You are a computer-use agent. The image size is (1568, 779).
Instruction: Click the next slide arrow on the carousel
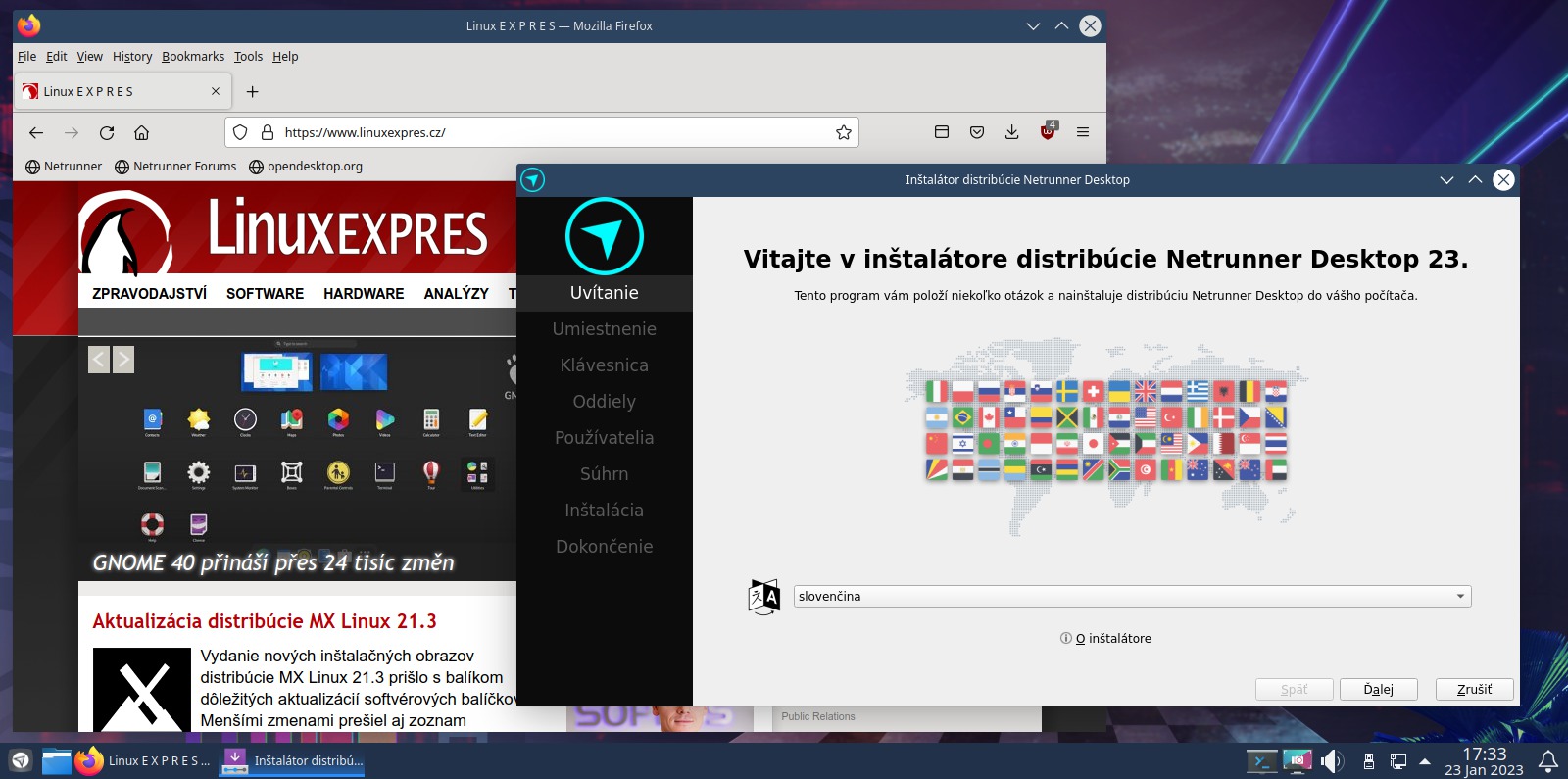point(123,360)
